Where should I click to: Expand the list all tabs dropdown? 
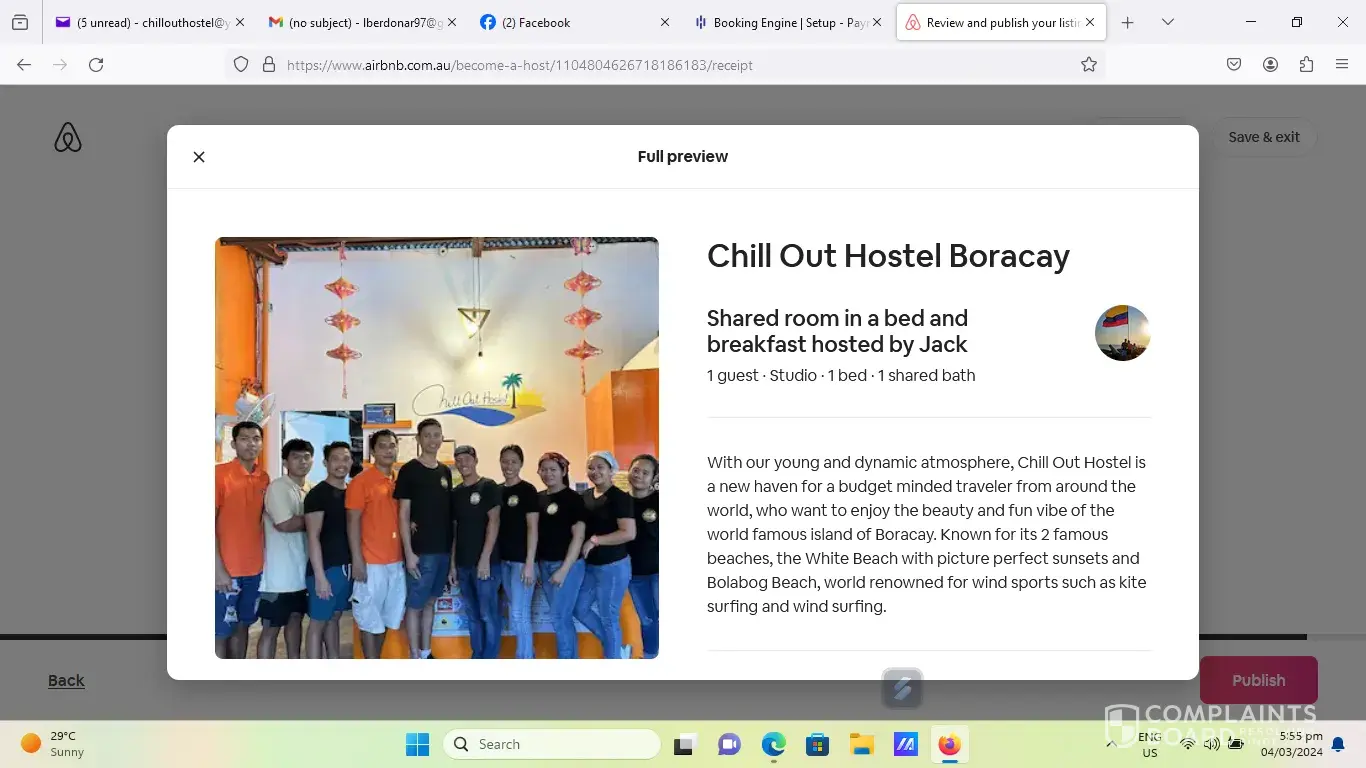point(1167,22)
